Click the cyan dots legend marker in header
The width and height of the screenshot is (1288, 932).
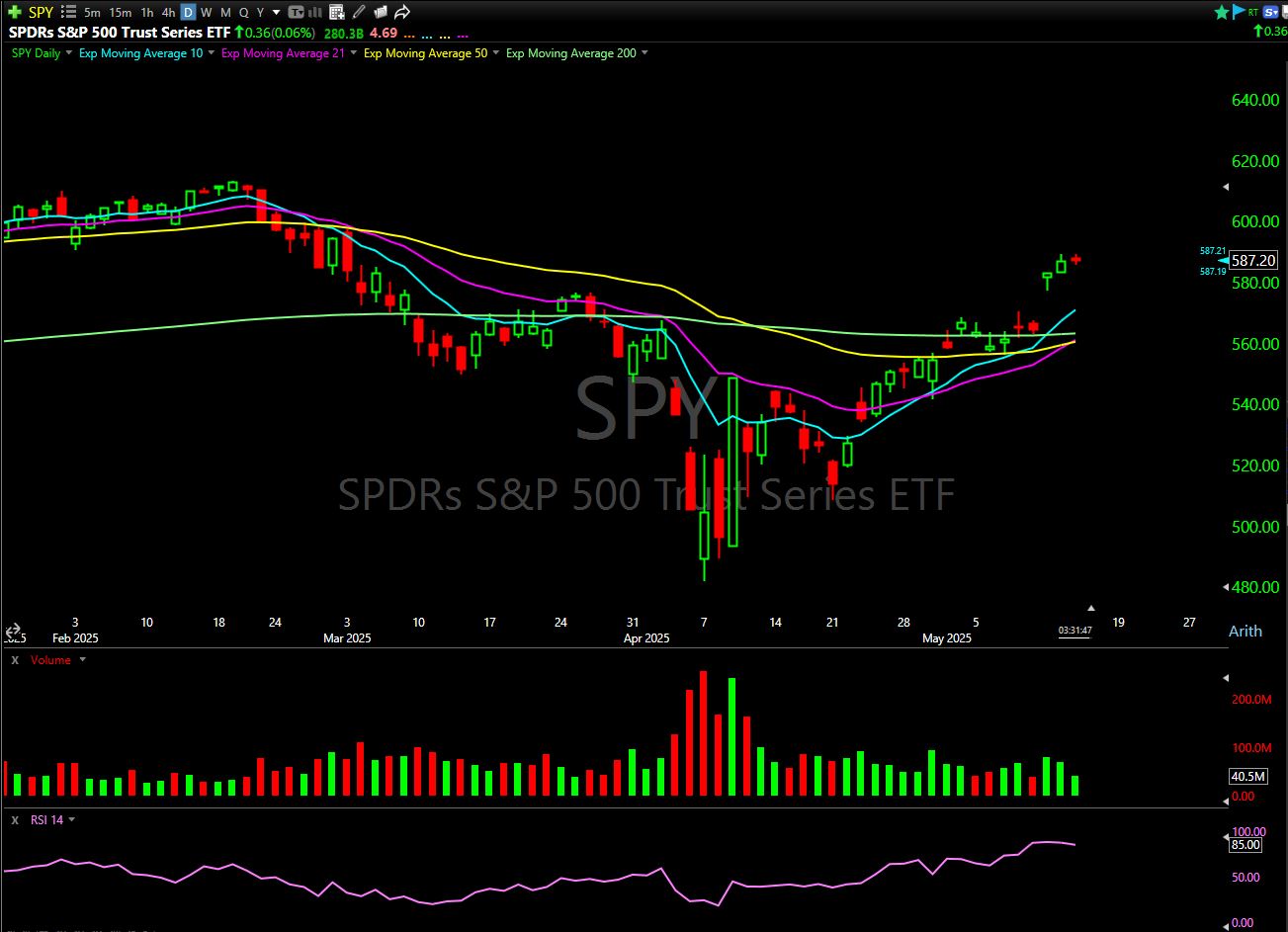pos(427,37)
